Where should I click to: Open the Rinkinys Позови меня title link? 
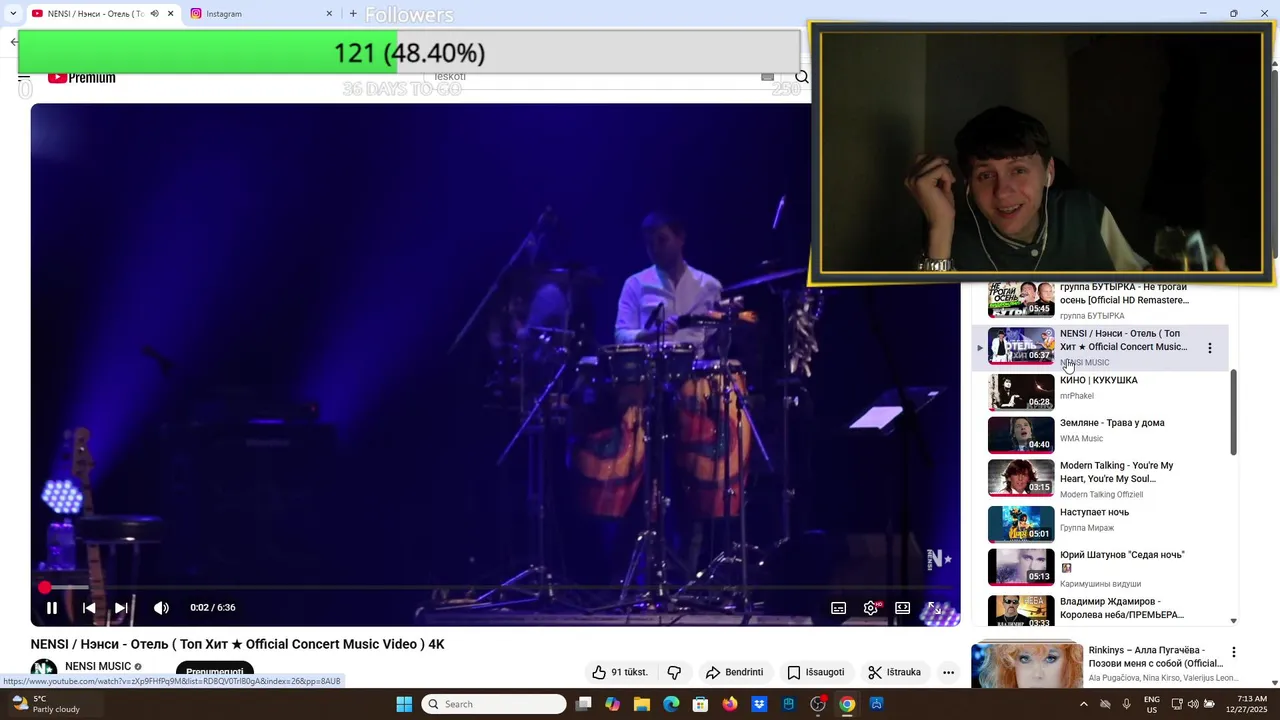coord(1155,657)
